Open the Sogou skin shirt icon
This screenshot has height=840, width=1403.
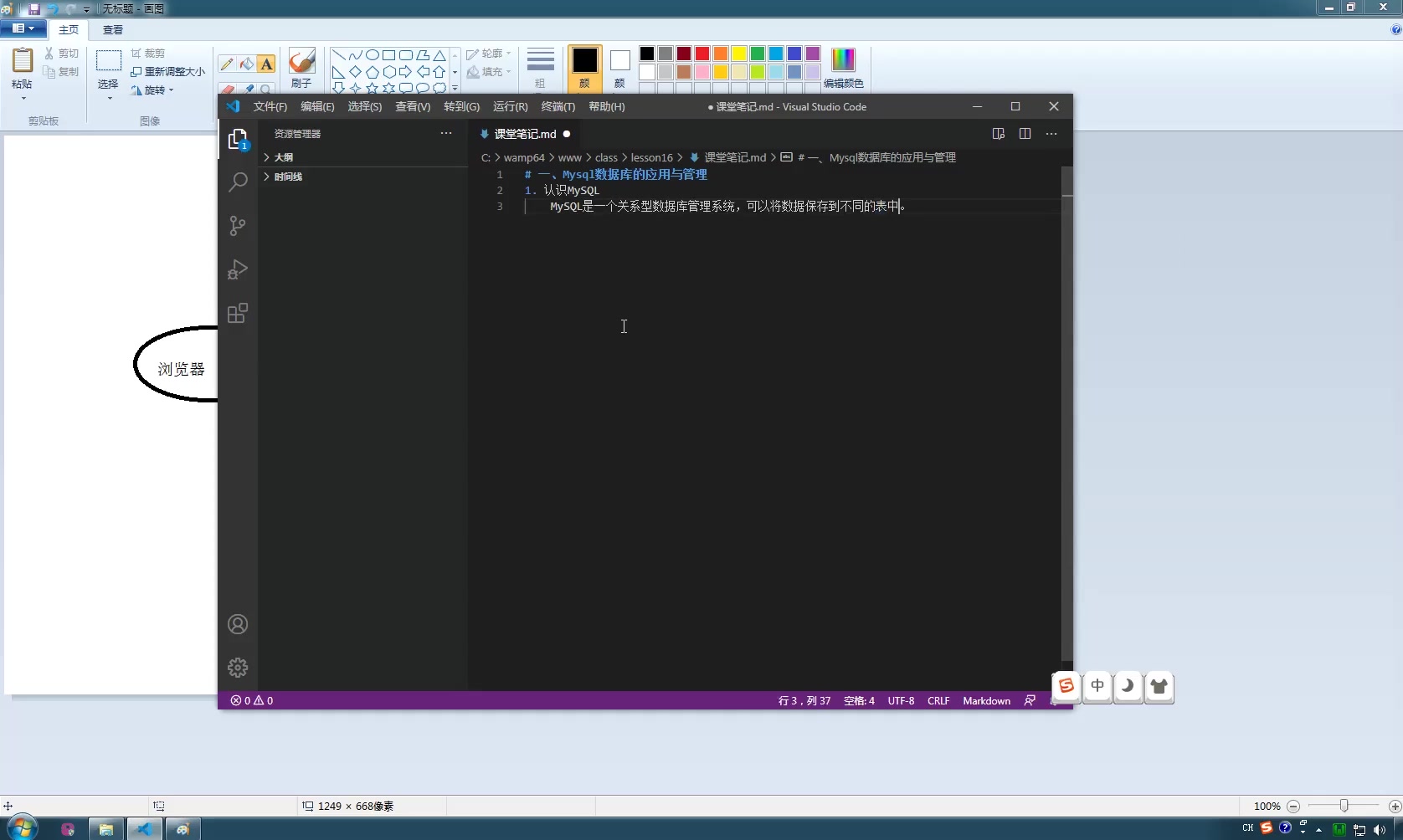pyautogui.click(x=1159, y=687)
